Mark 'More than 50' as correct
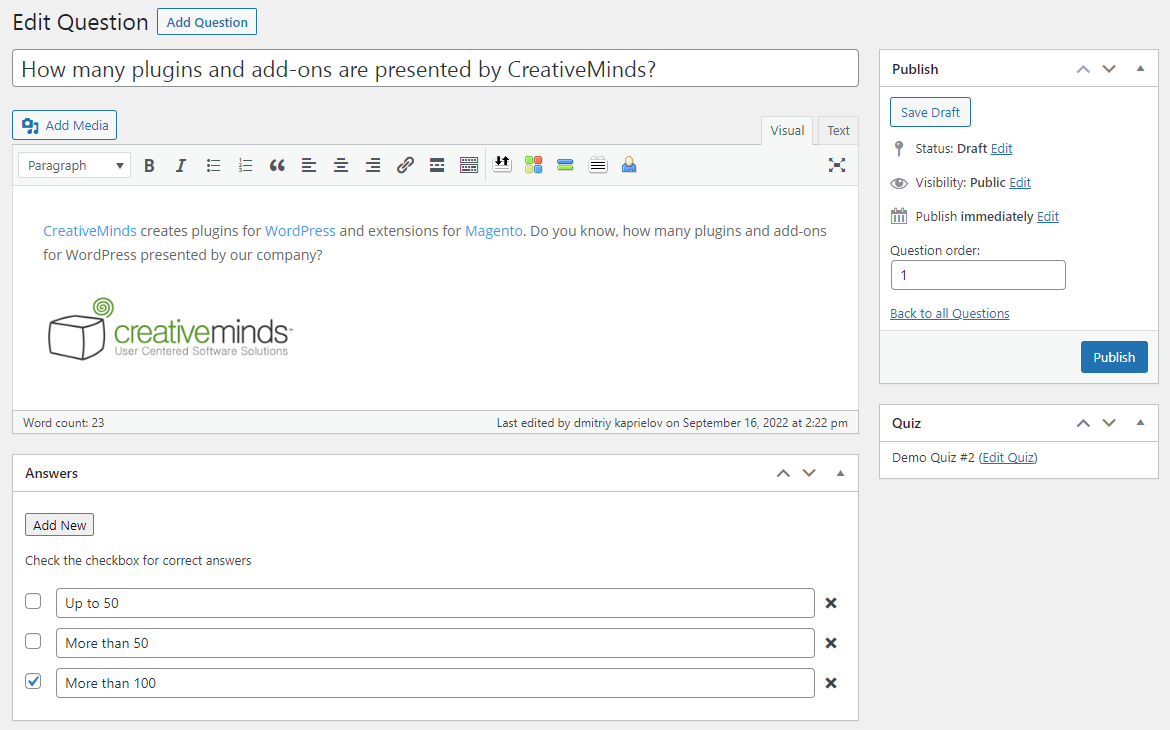This screenshot has width=1170, height=730. tap(33, 641)
